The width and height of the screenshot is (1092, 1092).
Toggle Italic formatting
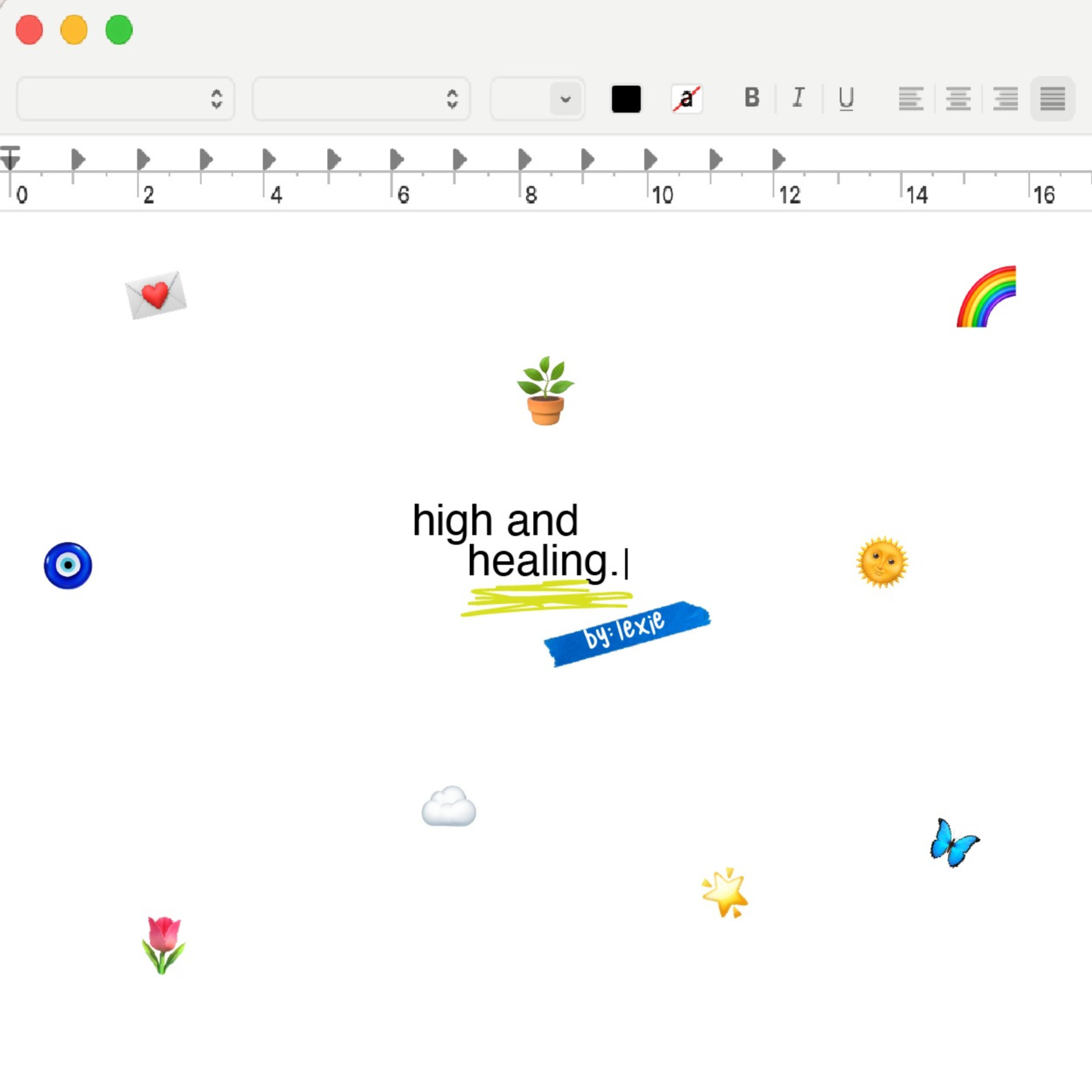(x=798, y=98)
